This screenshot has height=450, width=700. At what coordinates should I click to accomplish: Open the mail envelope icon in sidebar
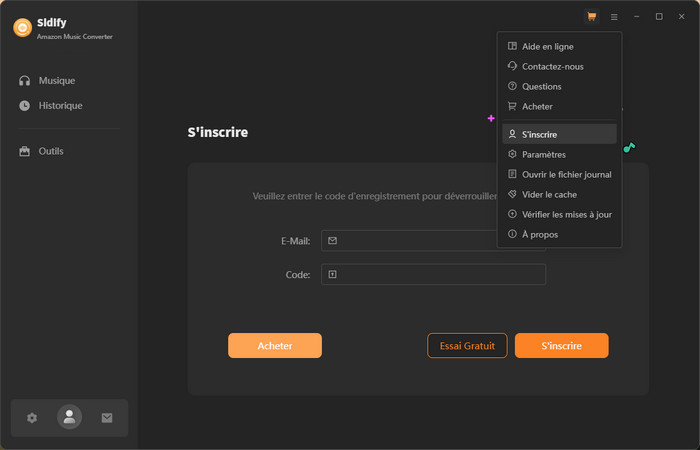(x=107, y=418)
